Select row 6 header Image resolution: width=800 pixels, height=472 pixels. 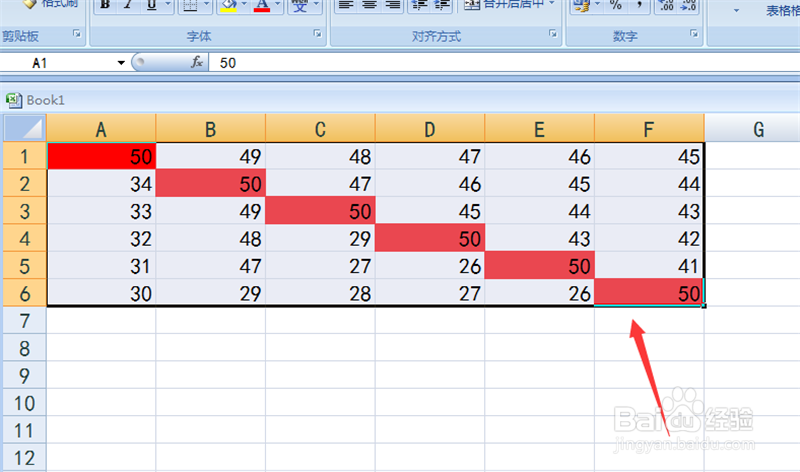[x=24, y=293]
